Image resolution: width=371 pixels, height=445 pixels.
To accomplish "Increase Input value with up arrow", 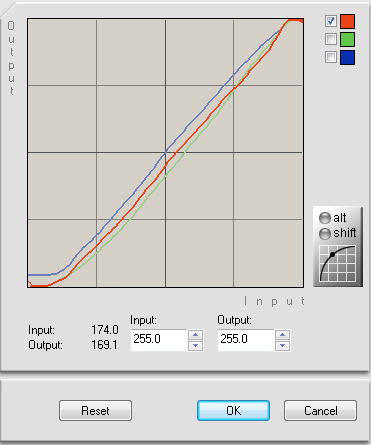I will [x=195, y=335].
